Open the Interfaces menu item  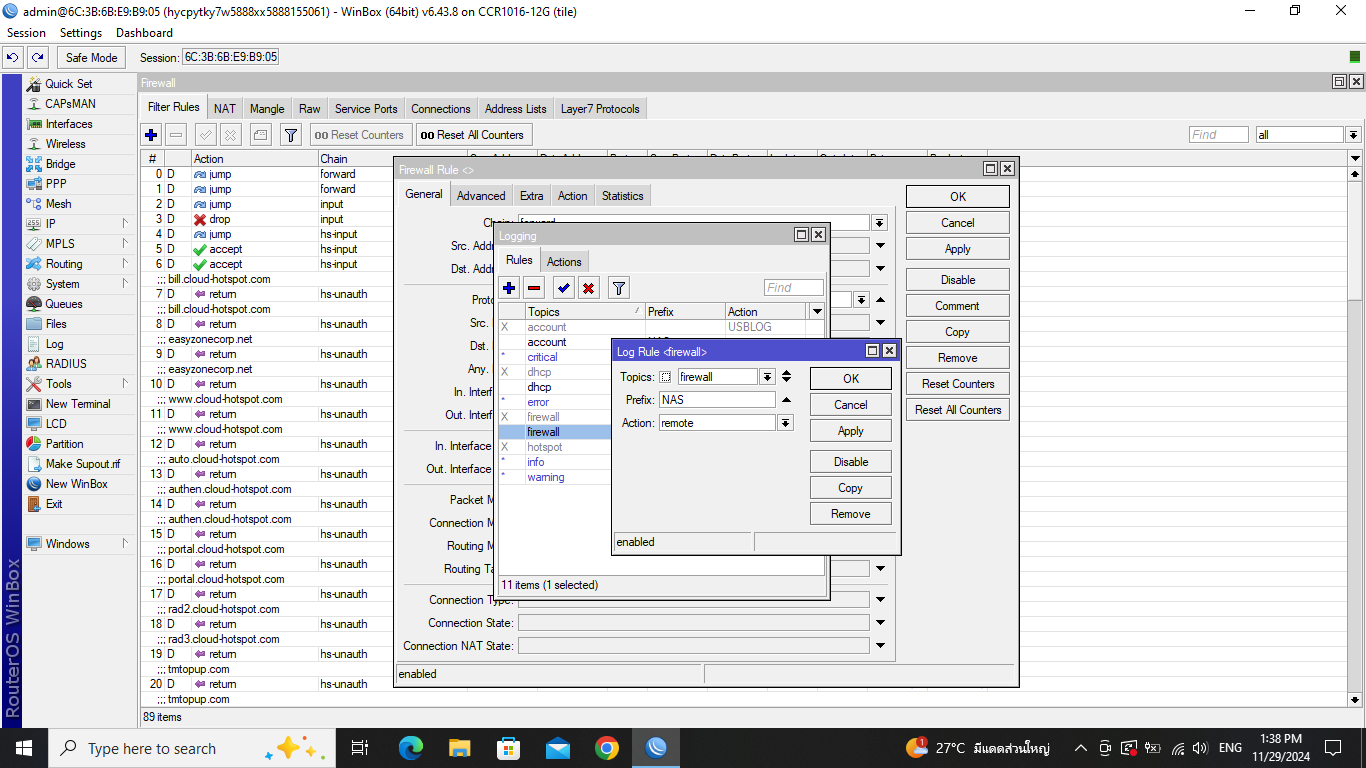pos(69,124)
